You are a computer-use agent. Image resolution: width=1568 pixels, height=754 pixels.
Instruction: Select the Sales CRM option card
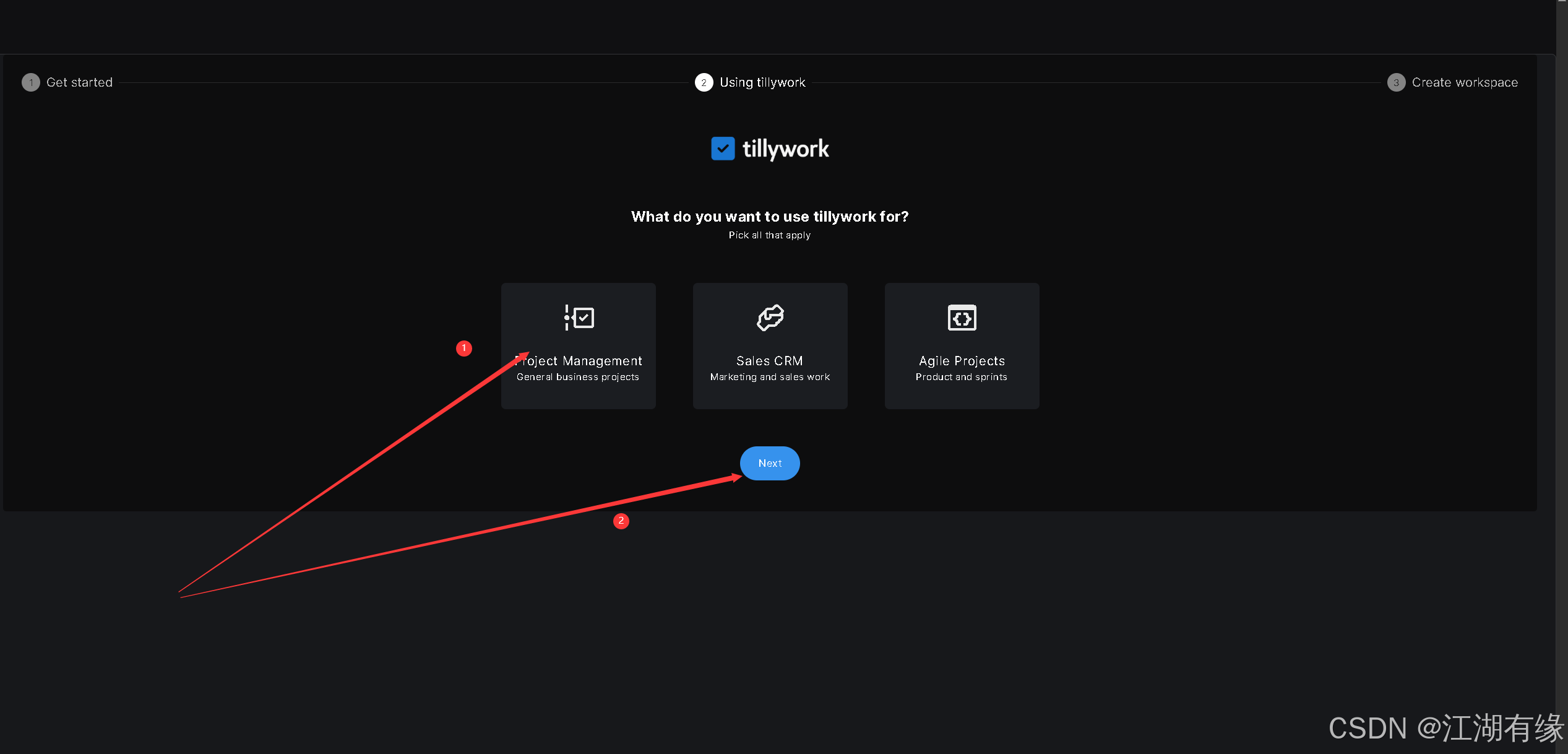pos(770,345)
